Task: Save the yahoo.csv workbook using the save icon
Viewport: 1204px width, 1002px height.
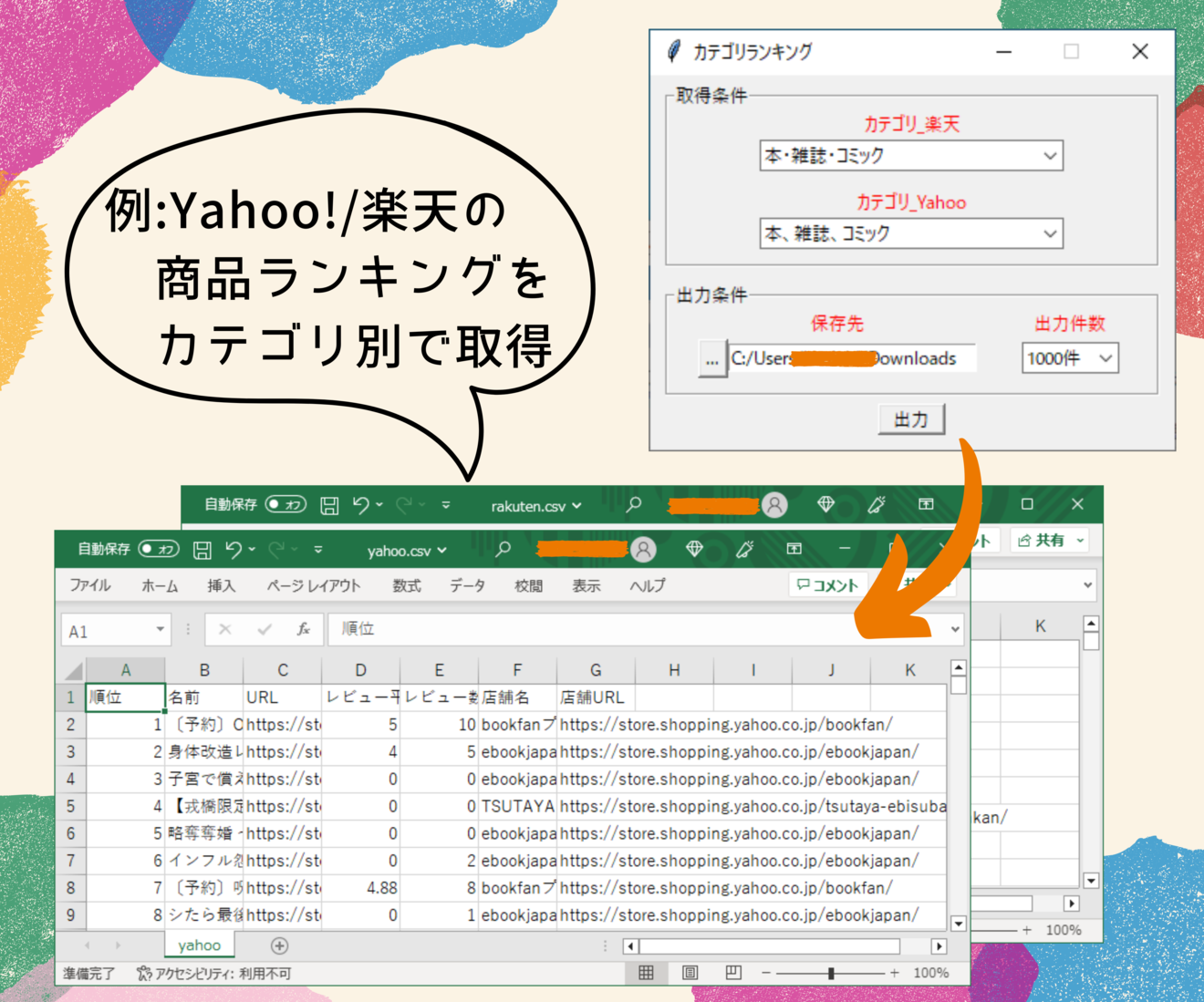Action: (x=202, y=550)
